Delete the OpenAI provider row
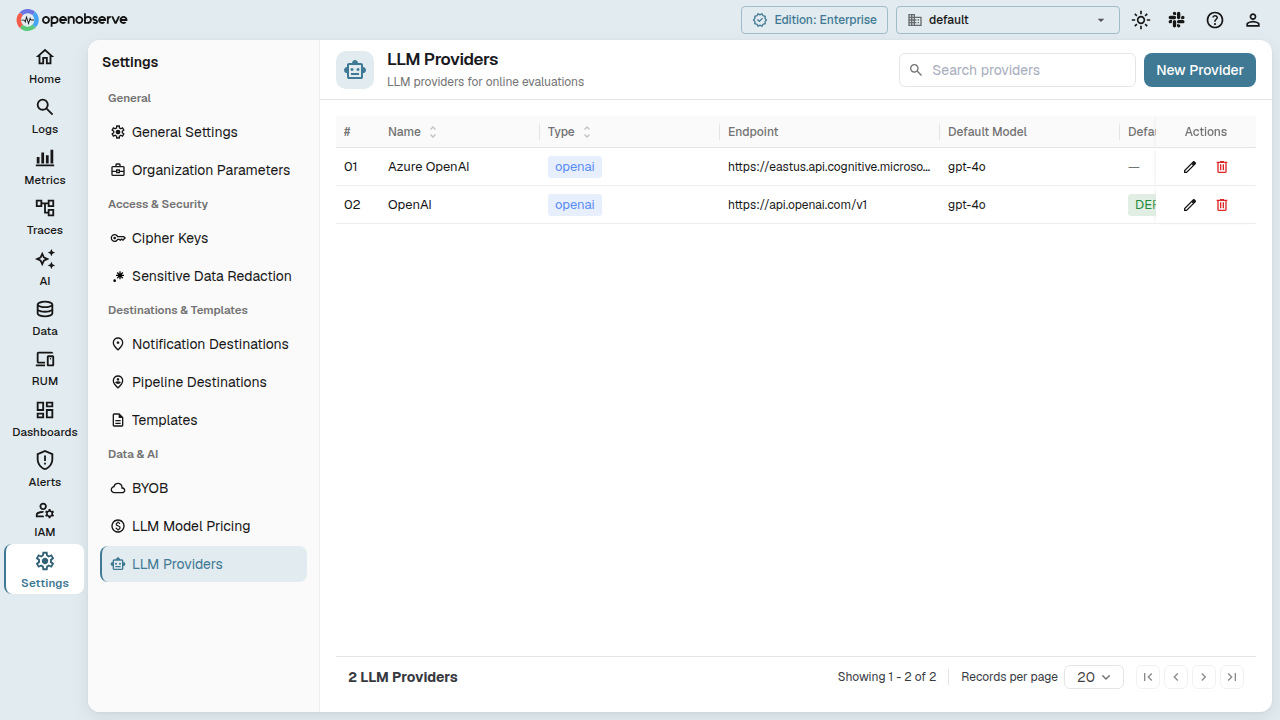The height and width of the screenshot is (720, 1280). click(x=1222, y=205)
